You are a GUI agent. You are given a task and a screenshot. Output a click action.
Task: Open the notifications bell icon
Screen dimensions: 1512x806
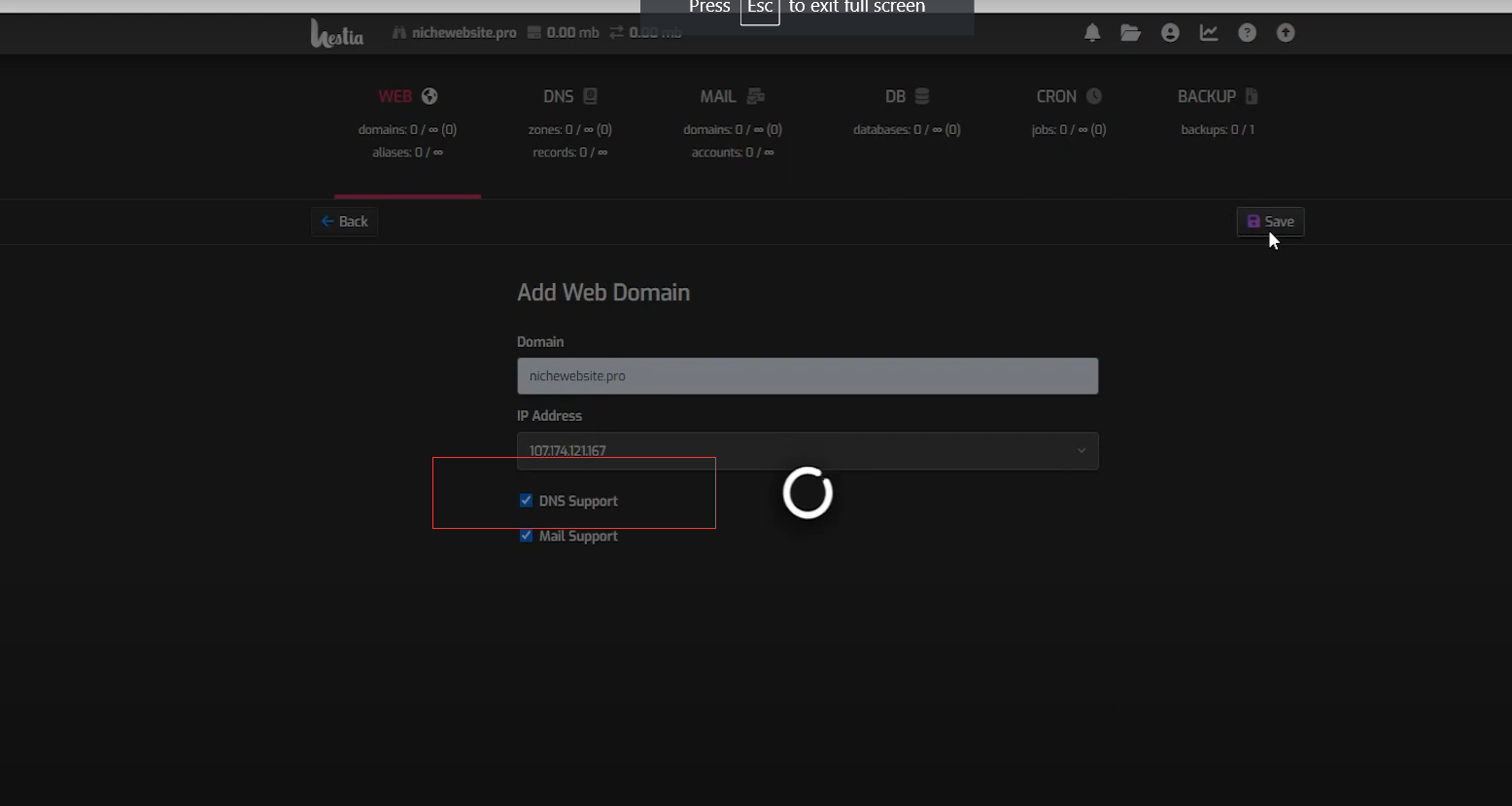1092,33
